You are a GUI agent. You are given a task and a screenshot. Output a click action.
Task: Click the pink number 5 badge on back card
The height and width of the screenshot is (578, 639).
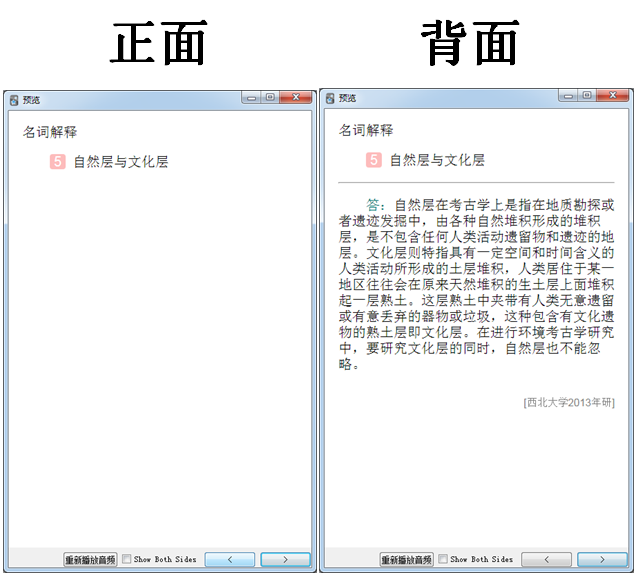[374, 160]
